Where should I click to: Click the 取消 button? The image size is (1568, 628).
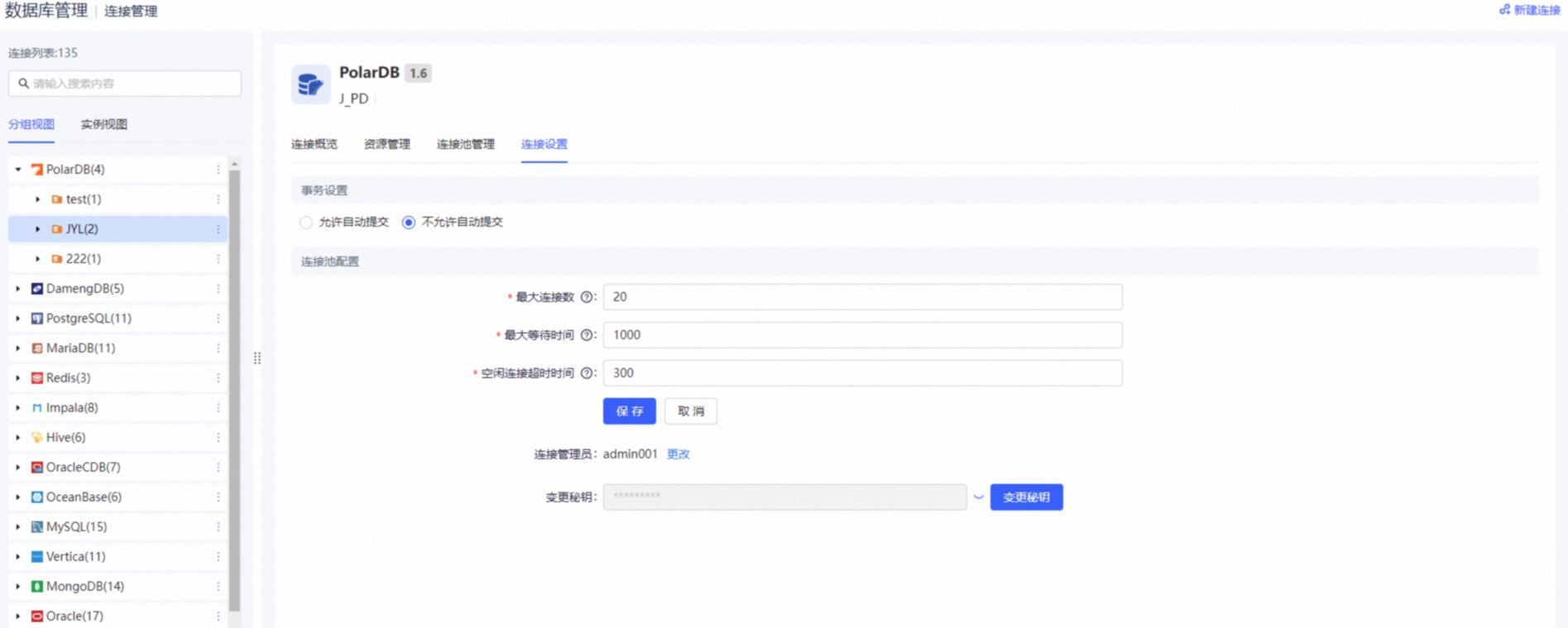point(691,411)
